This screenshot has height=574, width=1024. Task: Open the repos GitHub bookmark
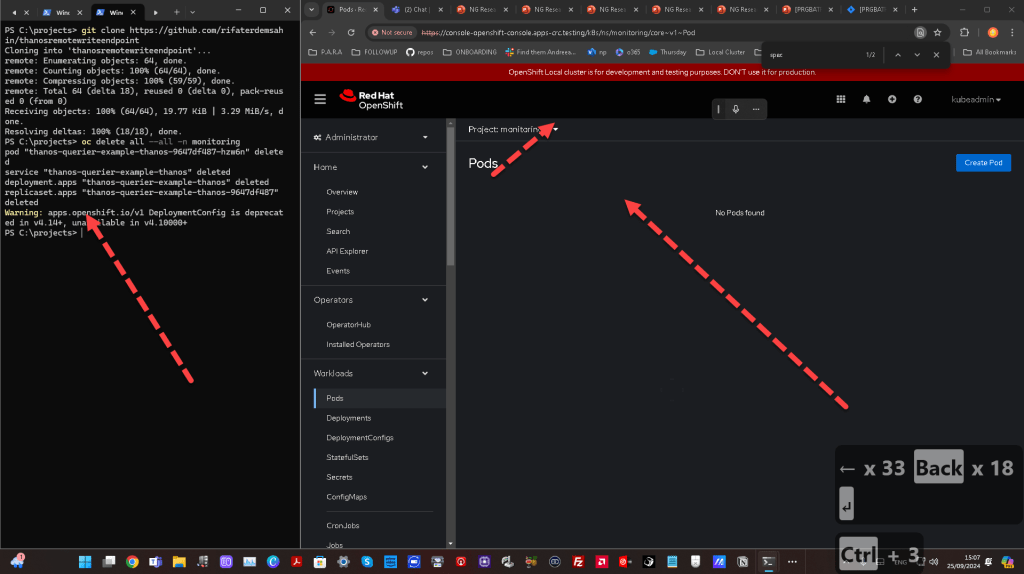(x=419, y=52)
